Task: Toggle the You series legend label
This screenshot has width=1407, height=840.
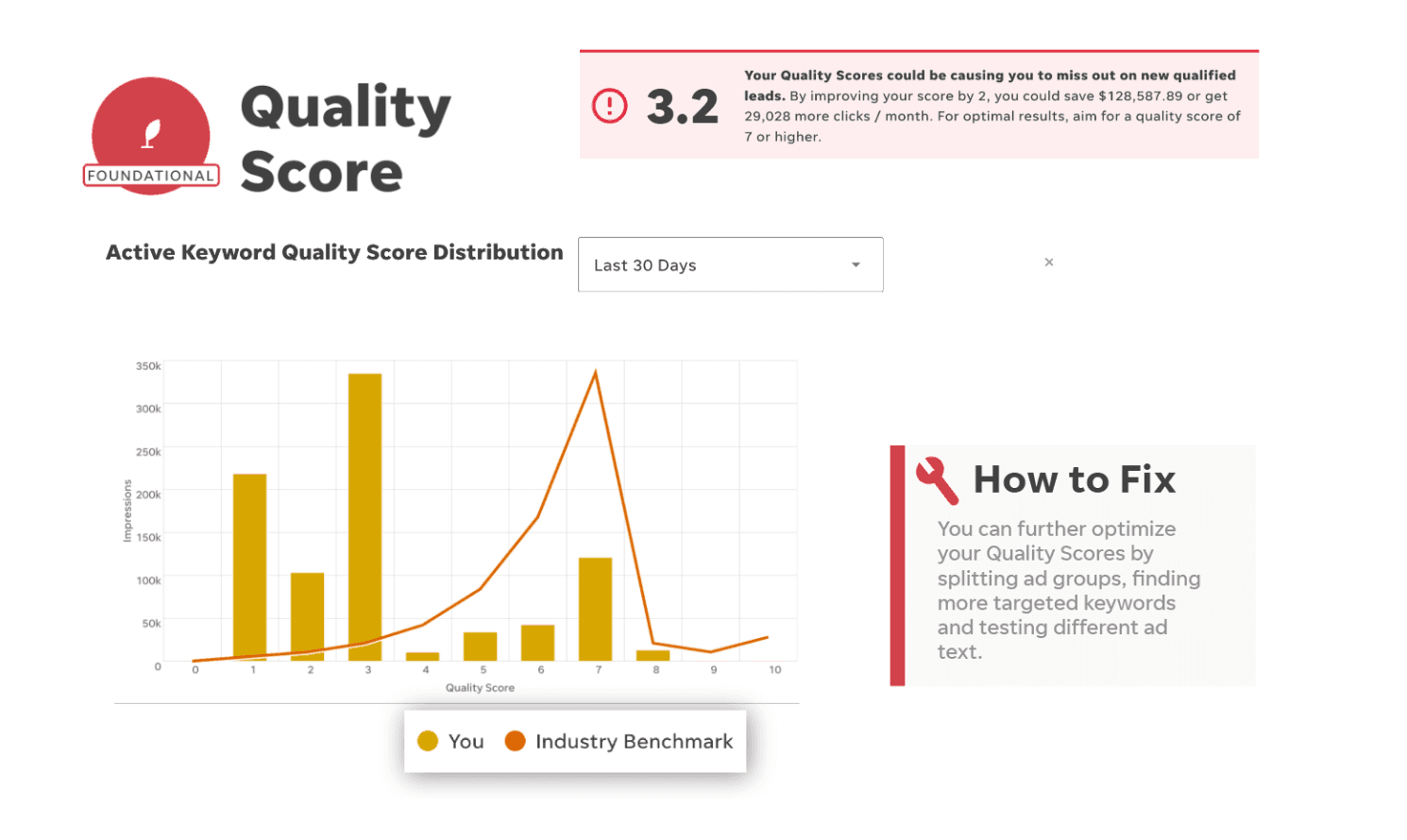Action: click(x=466, y=742)
